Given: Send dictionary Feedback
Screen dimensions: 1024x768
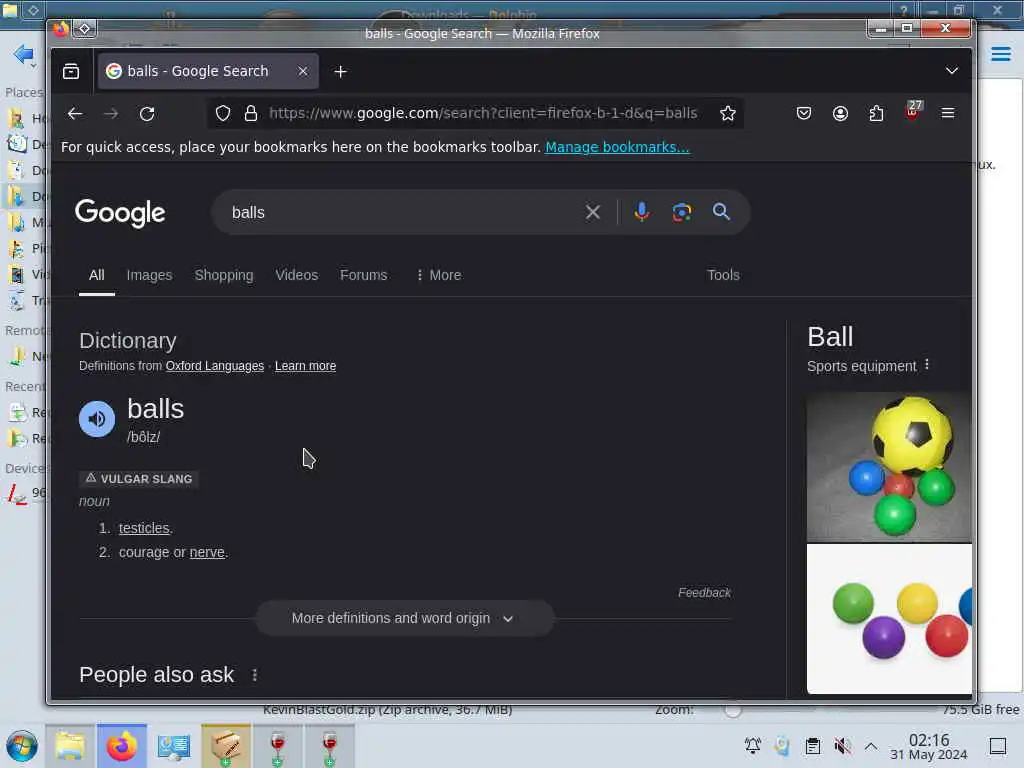Looking at the screenshot, I should (x=704, y=592).
